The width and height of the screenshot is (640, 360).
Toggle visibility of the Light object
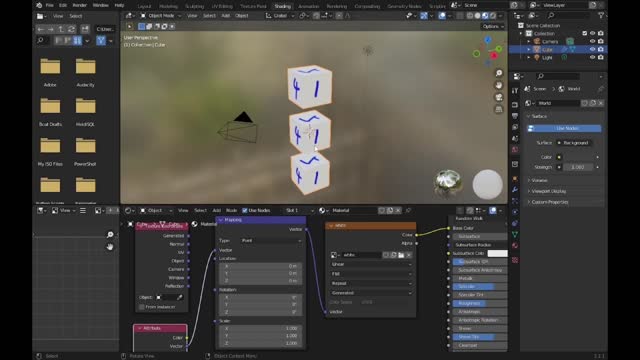click(592, 58)
